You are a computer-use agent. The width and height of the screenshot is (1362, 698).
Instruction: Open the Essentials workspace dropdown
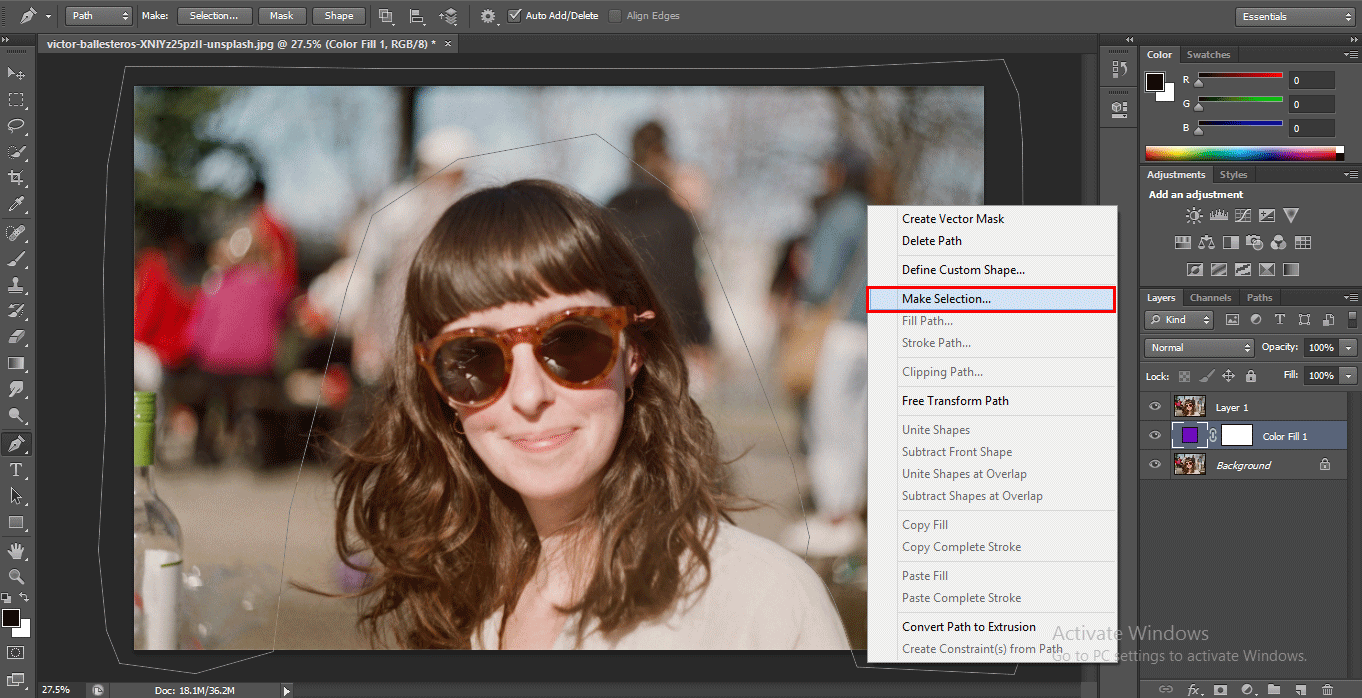[1294, 16]
